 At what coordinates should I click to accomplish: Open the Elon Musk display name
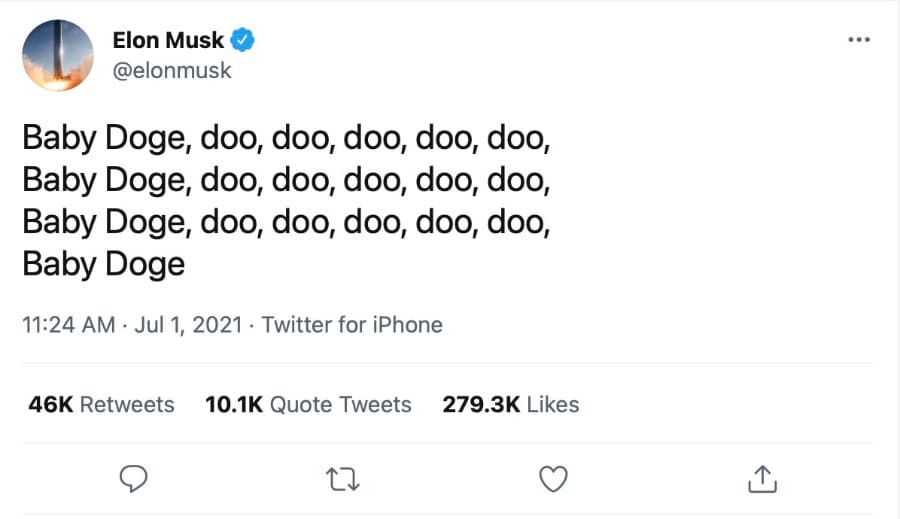pos(169,41)
